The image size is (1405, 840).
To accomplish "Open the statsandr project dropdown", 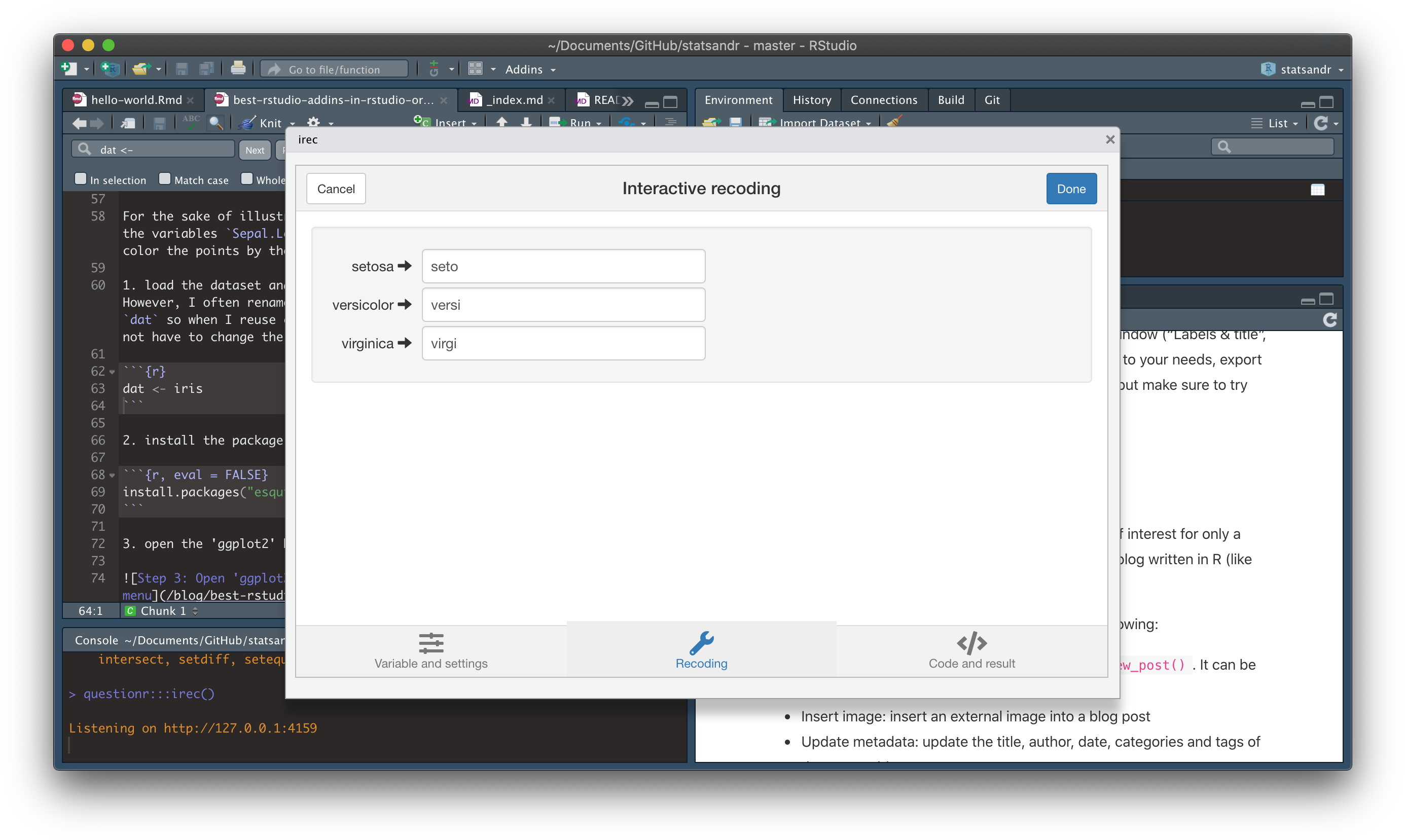I will 1302,69.
